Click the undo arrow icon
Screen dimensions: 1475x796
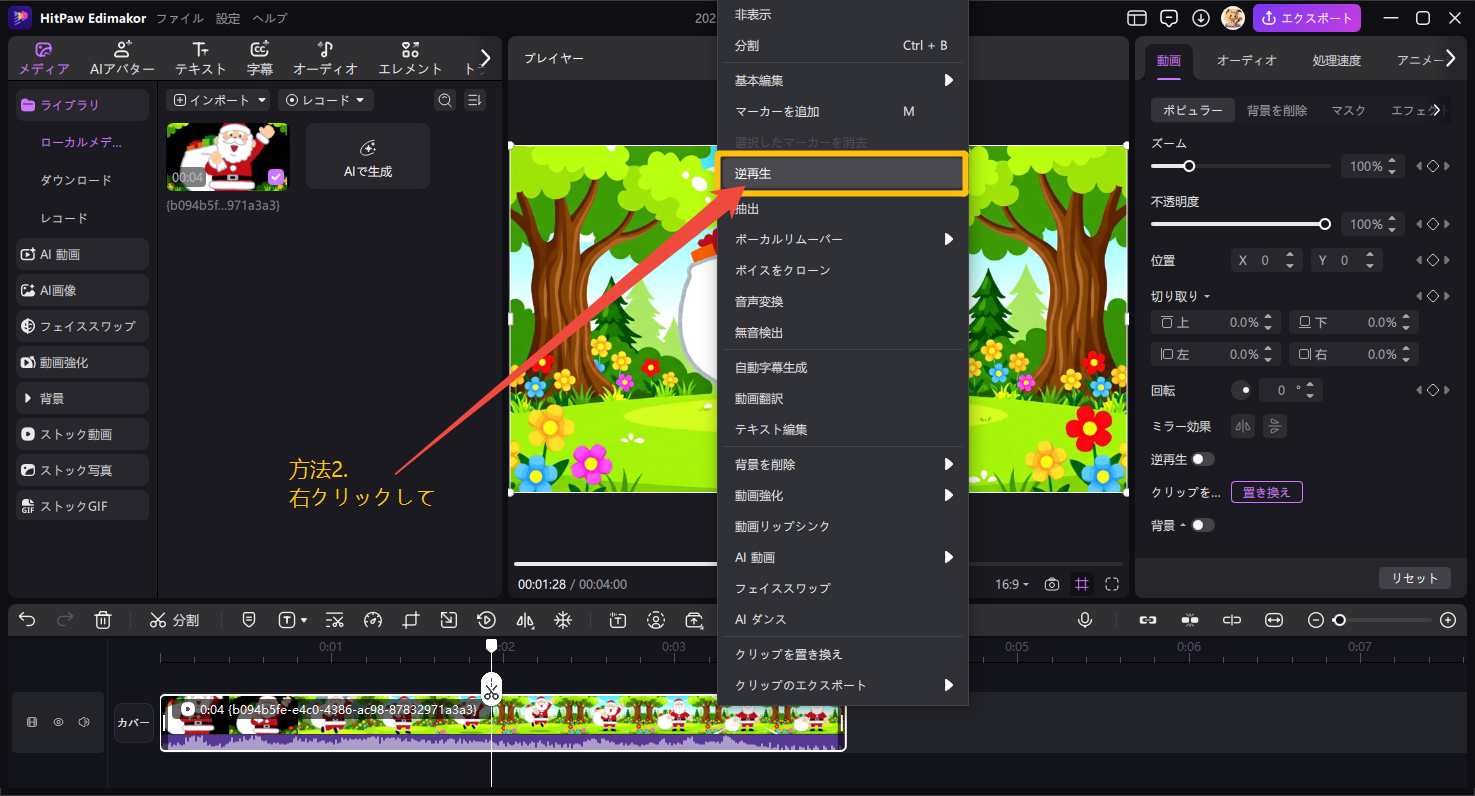[x=27, y=620]
